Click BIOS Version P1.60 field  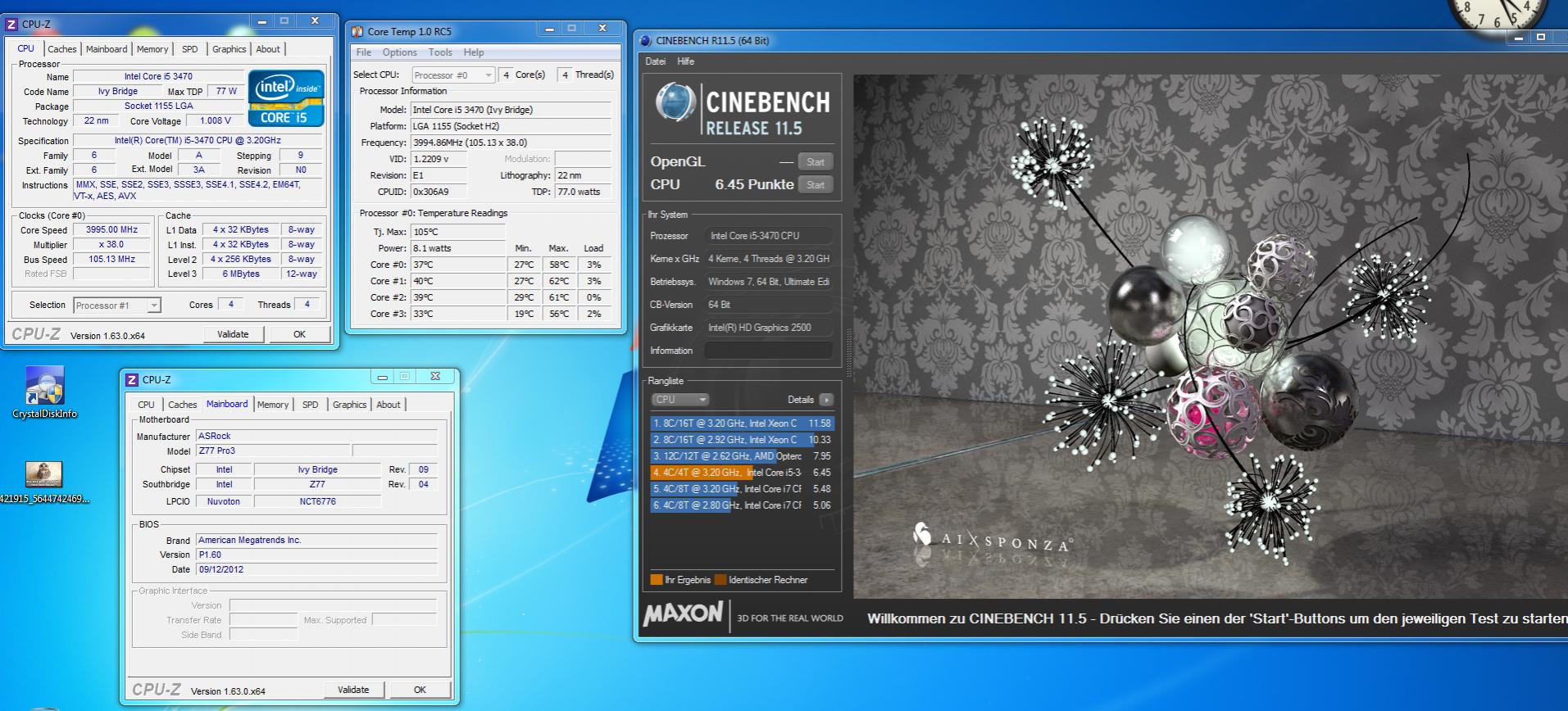(316, 555)
